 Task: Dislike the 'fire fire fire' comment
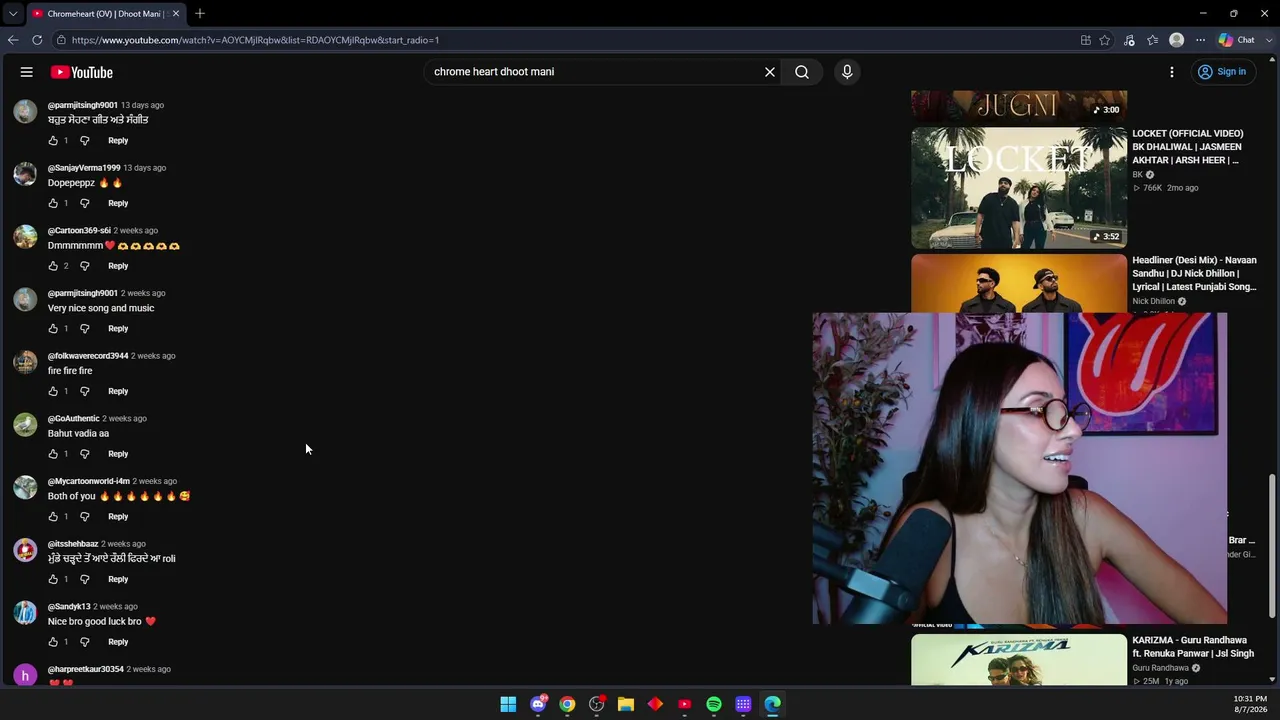tap(84, 391)
